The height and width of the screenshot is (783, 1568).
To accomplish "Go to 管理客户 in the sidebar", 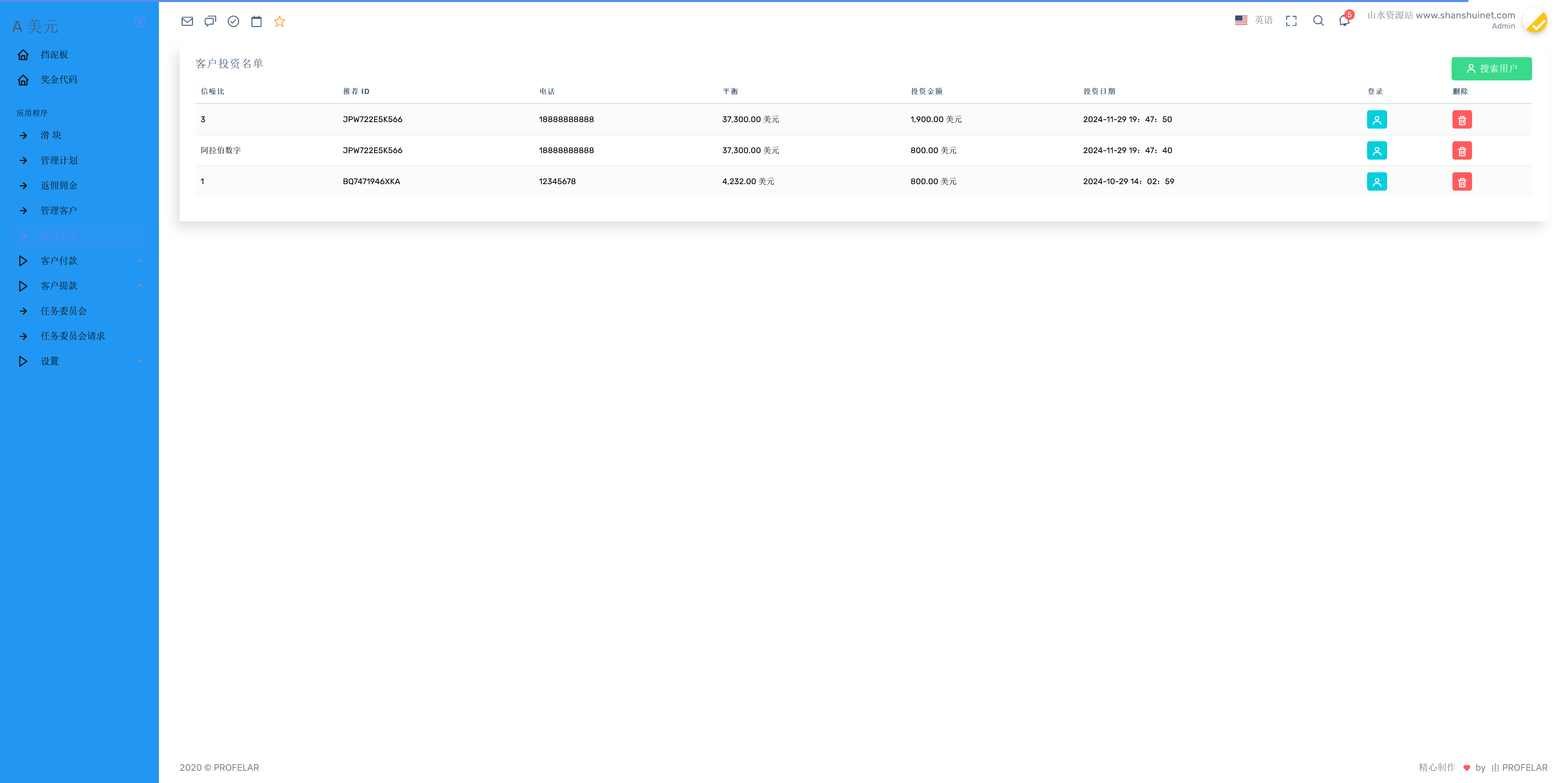I will click(58, 211).
